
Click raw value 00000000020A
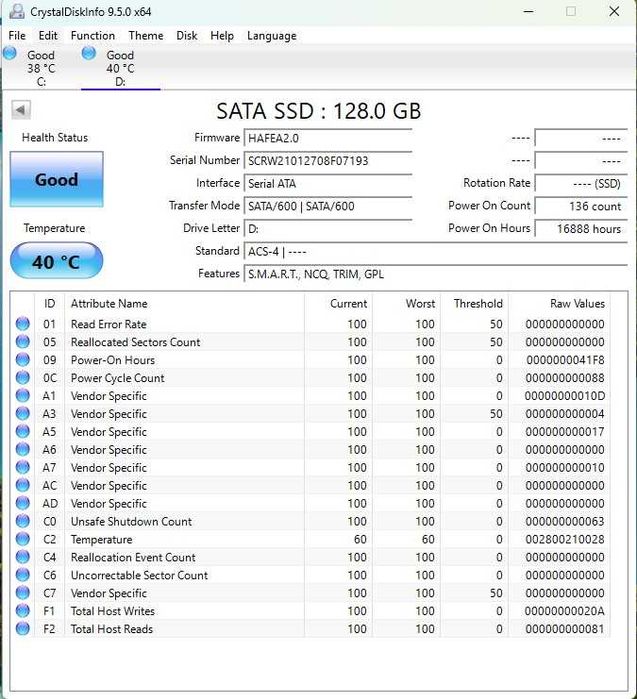click(564, 611)
